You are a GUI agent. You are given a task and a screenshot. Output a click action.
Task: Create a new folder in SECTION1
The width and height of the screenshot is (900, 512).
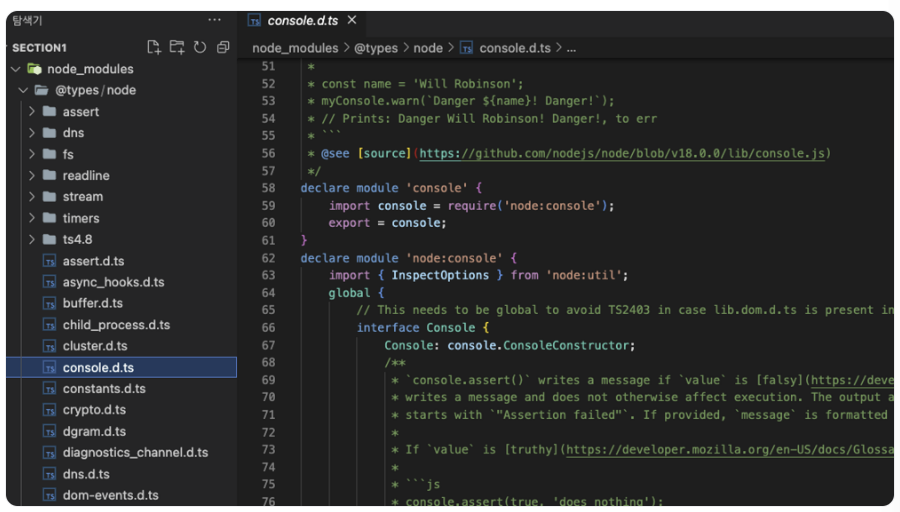click(x=177, y=47)
